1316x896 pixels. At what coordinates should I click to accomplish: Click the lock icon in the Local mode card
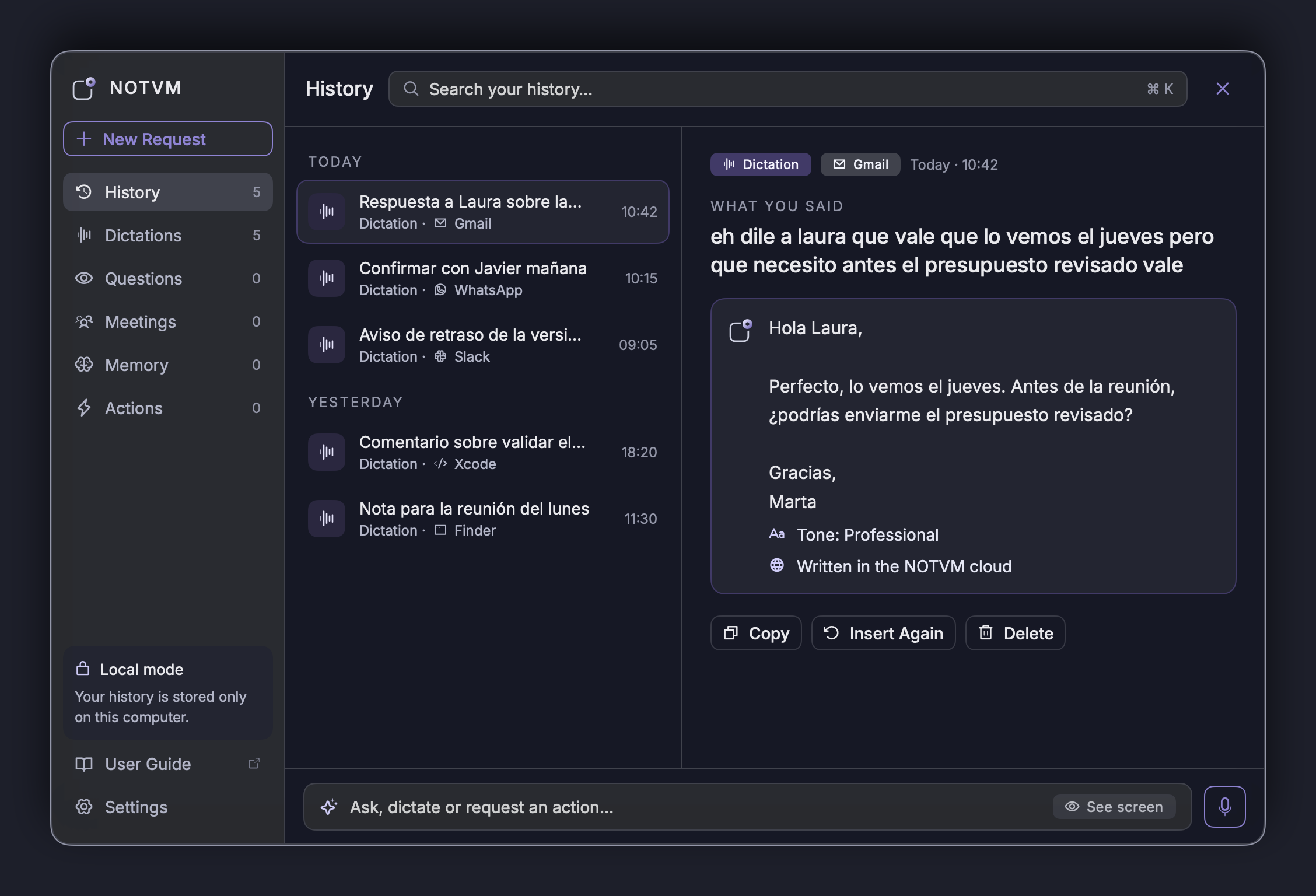pos(83,668)
